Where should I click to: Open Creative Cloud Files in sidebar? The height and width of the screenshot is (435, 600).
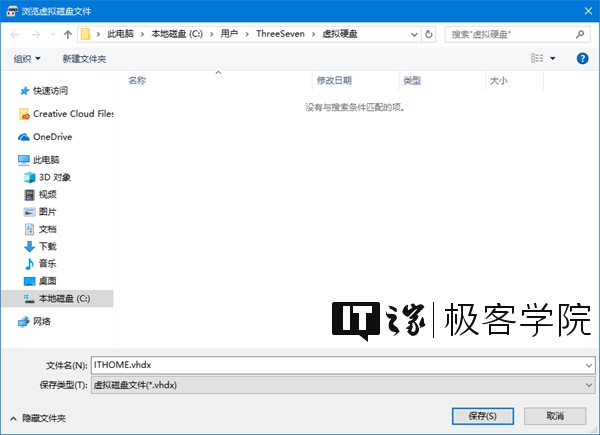coord(70,114)
